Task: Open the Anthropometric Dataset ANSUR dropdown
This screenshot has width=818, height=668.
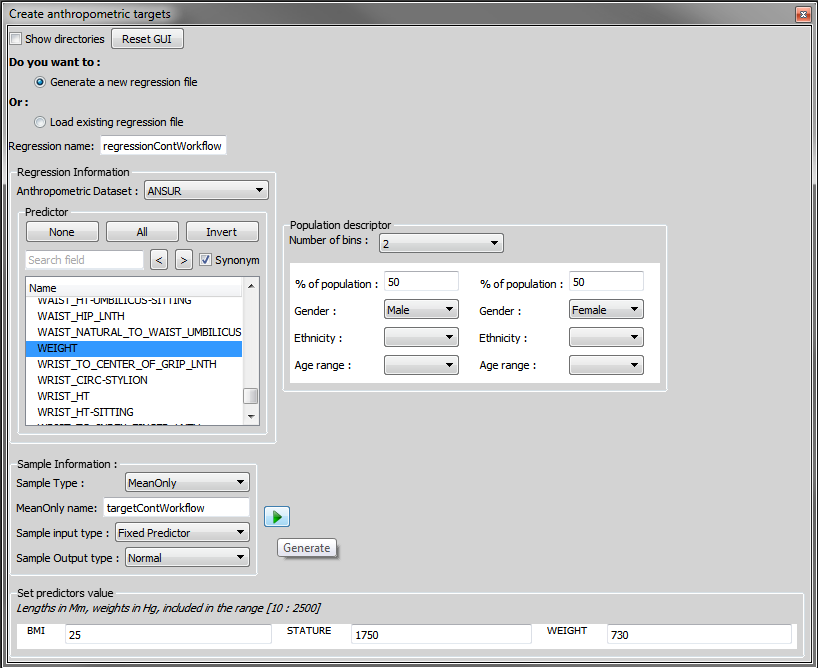Action: tap(206, 190)
